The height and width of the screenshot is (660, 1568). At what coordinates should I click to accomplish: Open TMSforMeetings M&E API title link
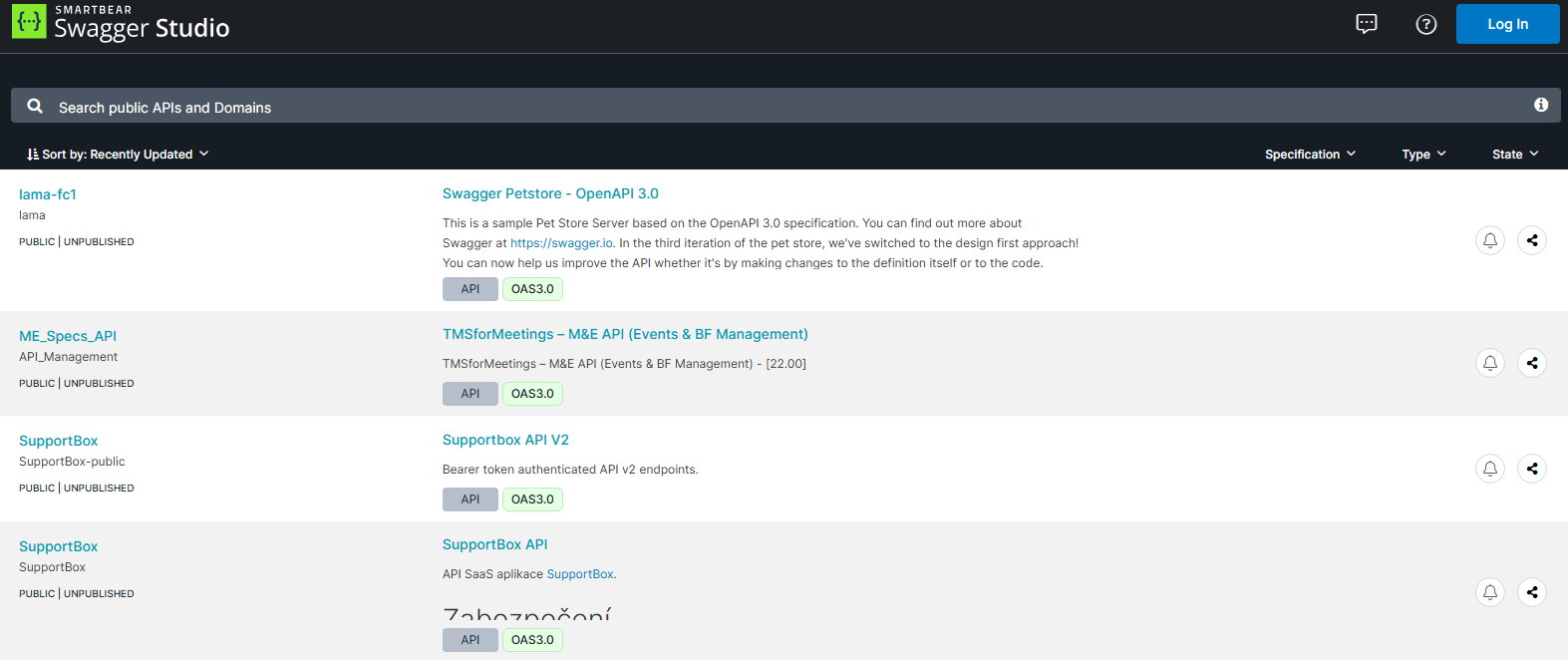click(x=625, y=334)
